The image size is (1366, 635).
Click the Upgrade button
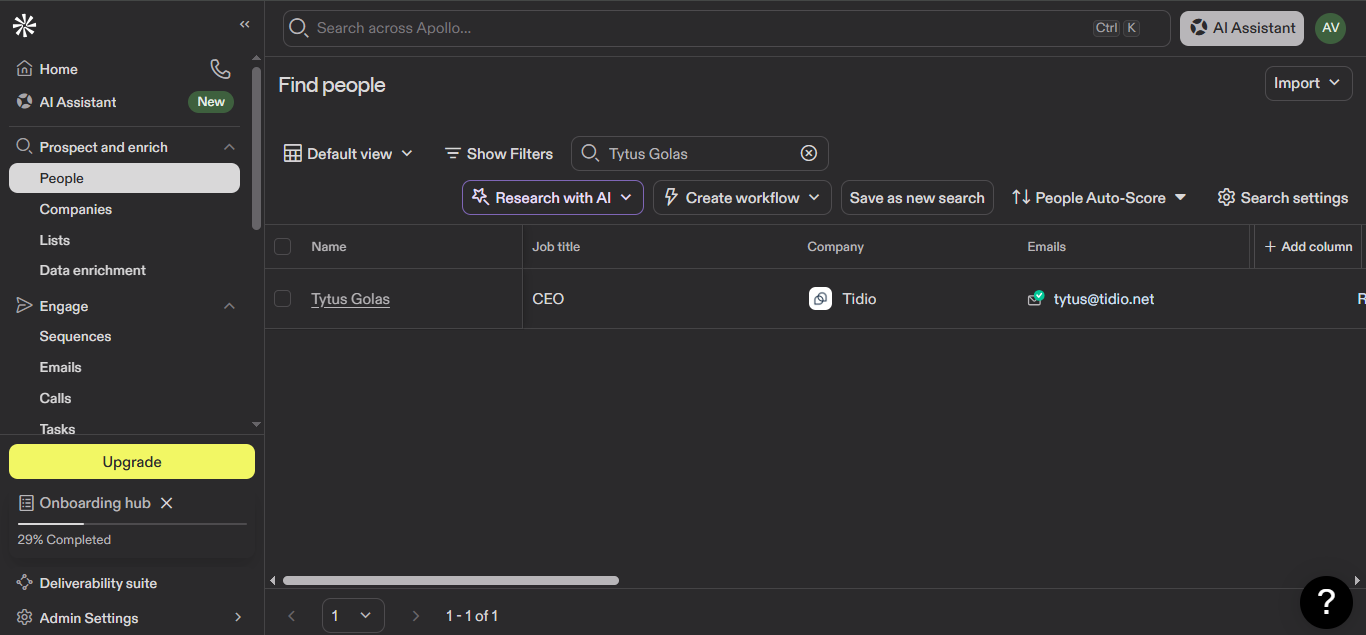pyautogui.click(x=132, y=462)
